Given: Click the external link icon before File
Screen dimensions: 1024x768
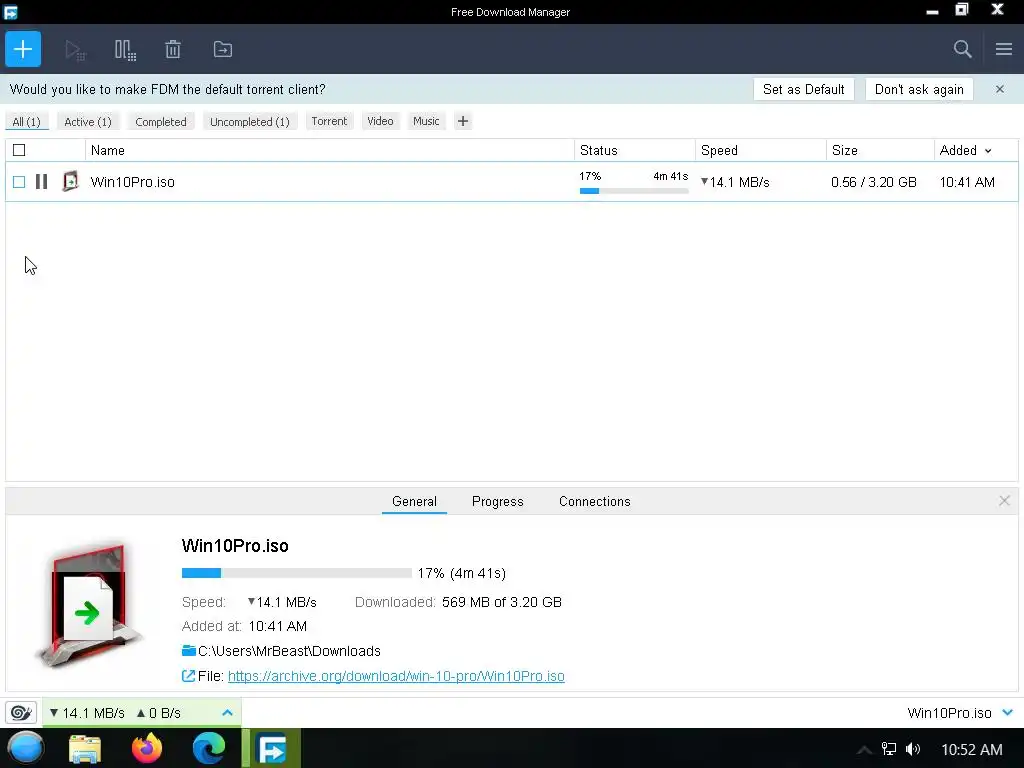Looking at the screenshot, I should (188, 676).
